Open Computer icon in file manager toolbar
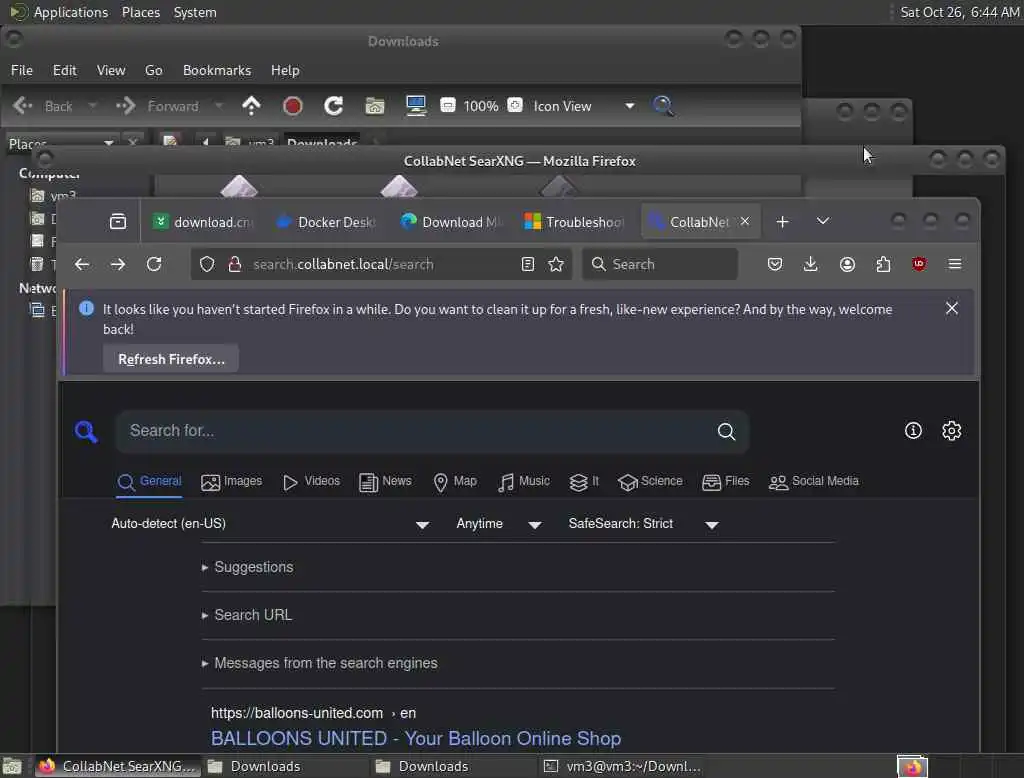Image resolution: width=1024 pixels, height=778 pixels. click(x=415, y=106)
